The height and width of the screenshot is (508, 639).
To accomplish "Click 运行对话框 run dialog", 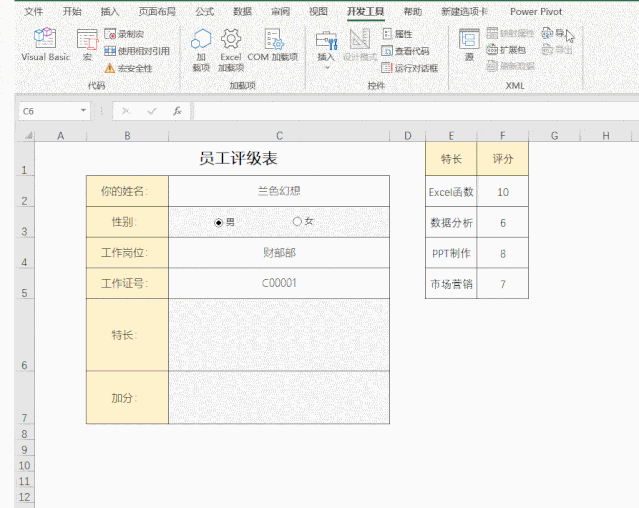I will click(410, 68).
